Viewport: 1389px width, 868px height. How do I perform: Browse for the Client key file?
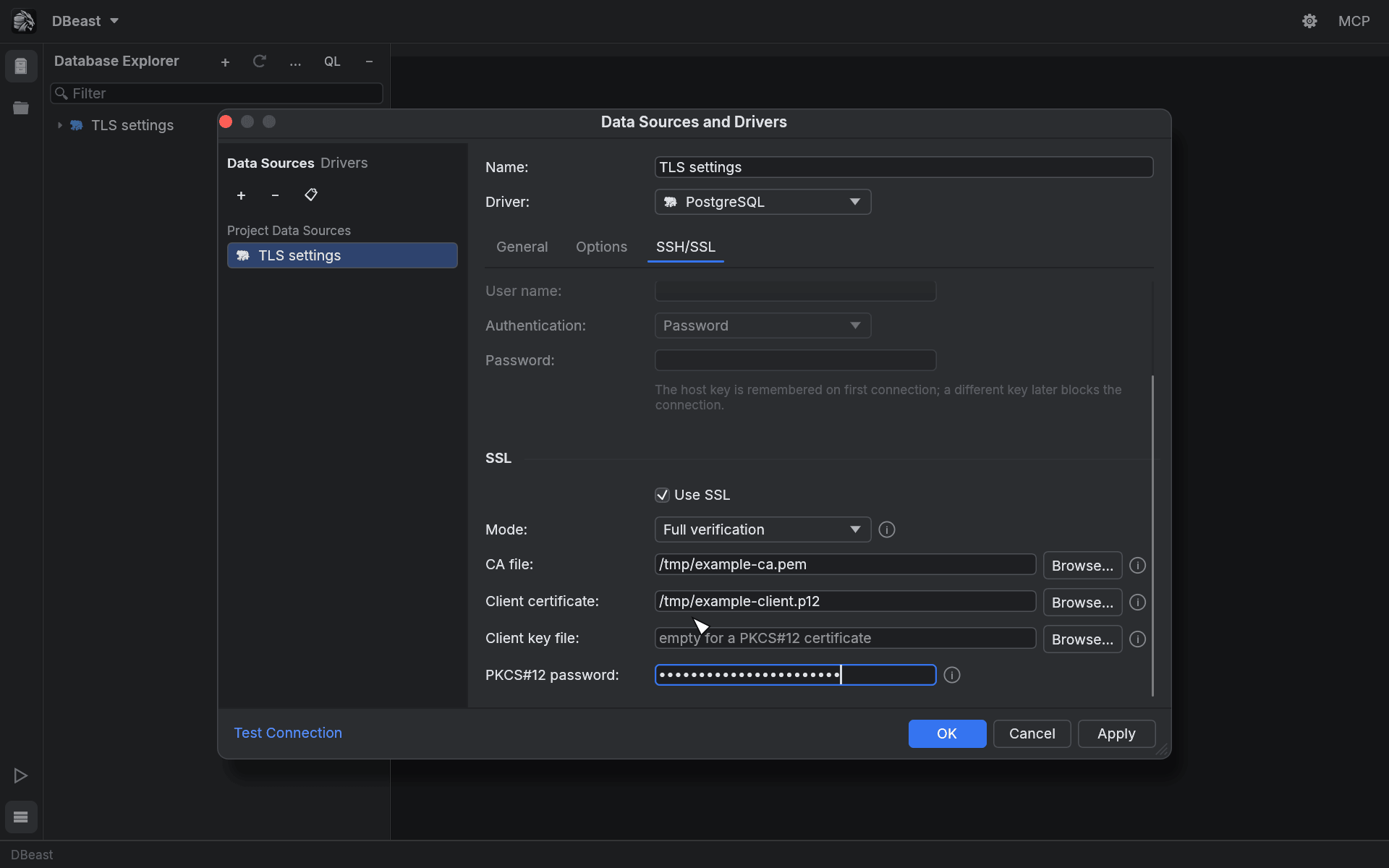[x=1082, y=639]
